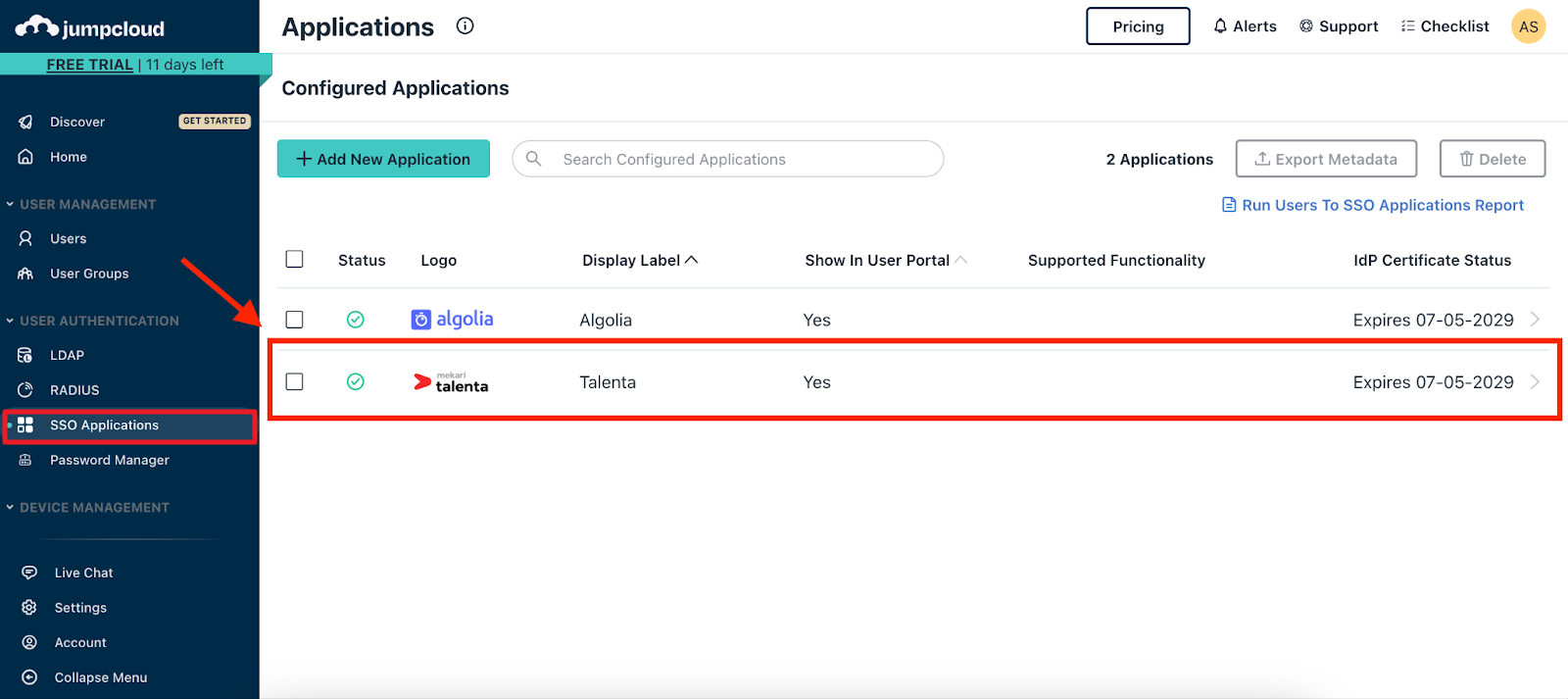
Task: Click the Logo column header
Action: pos(439,260)
